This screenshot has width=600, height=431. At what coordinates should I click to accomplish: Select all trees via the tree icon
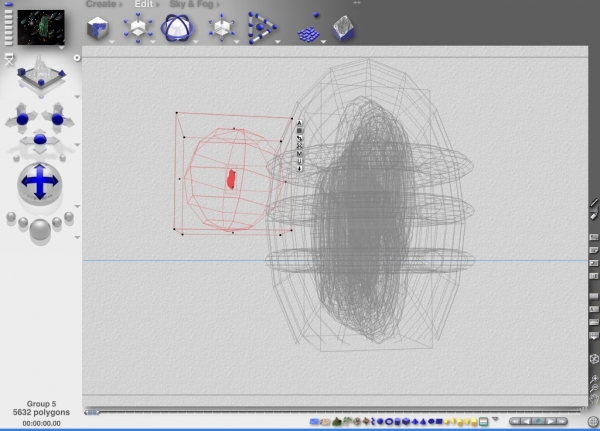point(347,421)
